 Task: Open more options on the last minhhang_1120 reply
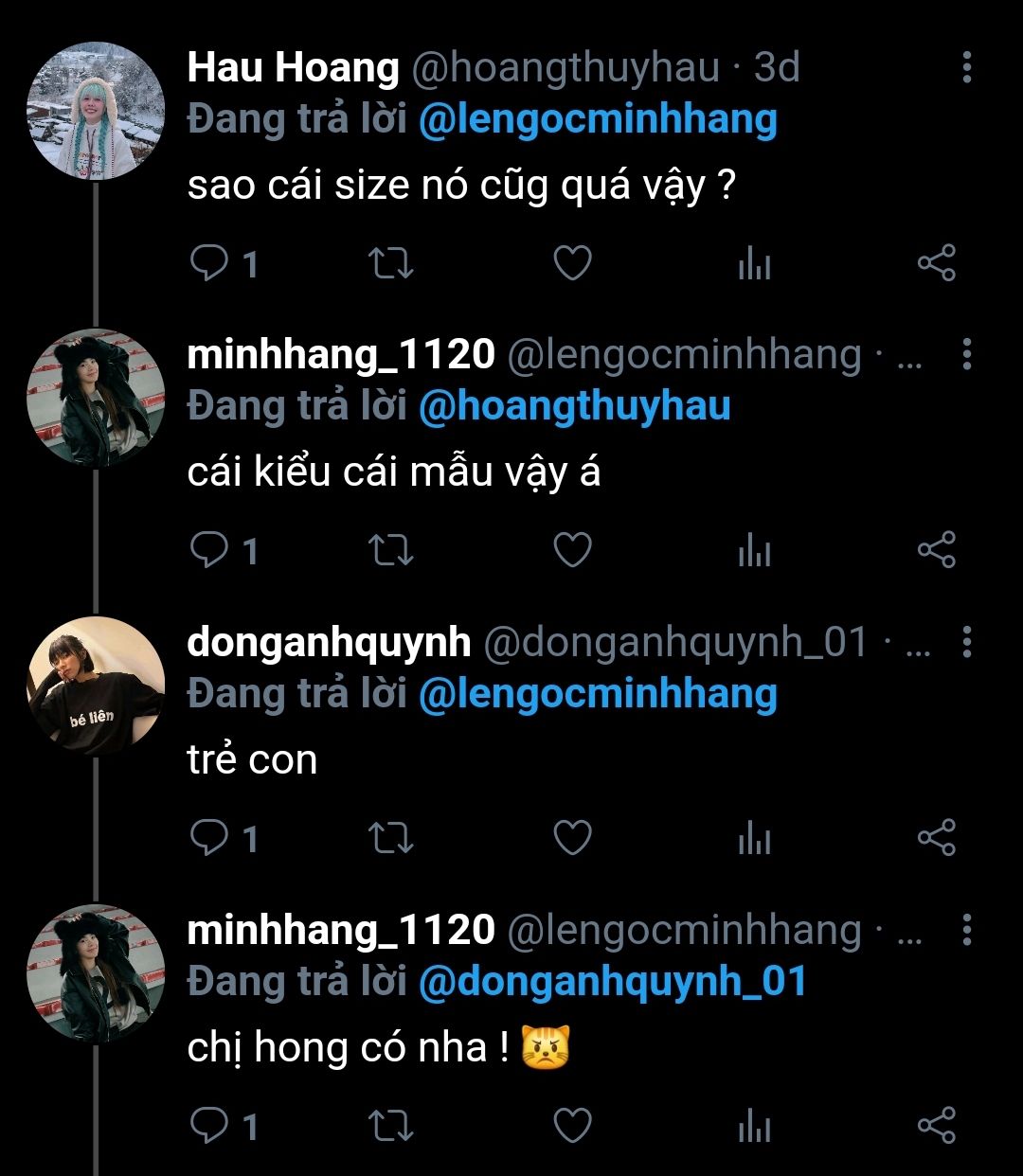click(966, 930)
